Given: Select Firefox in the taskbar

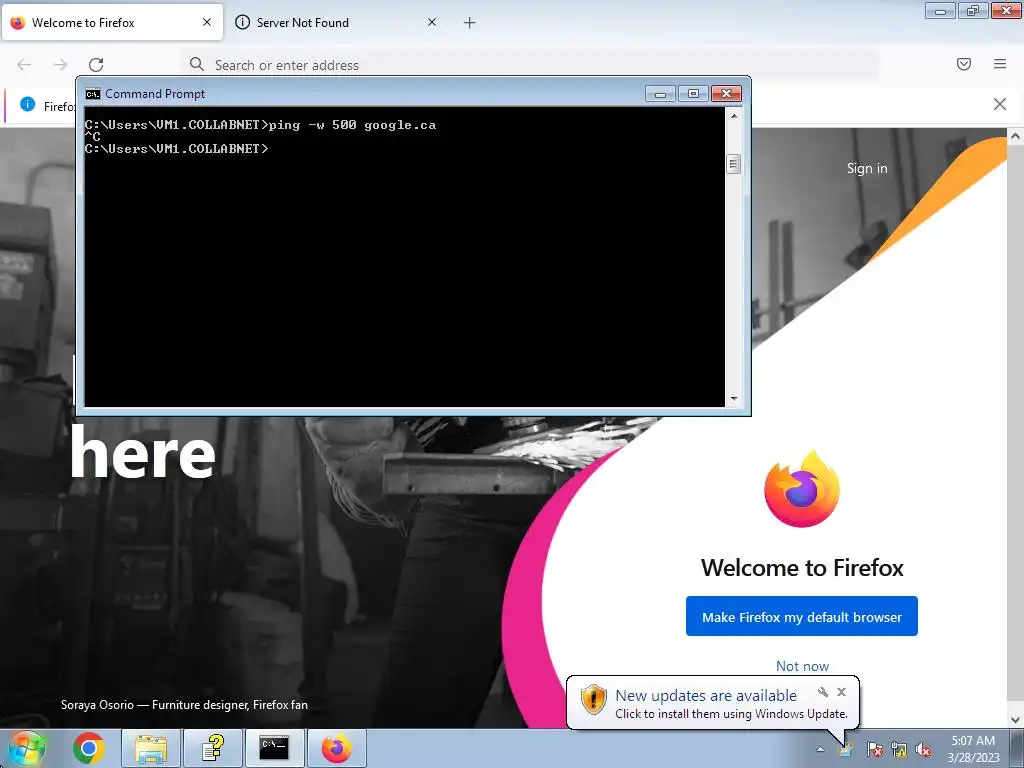Looking at the screenshot, I should (336, 748).
